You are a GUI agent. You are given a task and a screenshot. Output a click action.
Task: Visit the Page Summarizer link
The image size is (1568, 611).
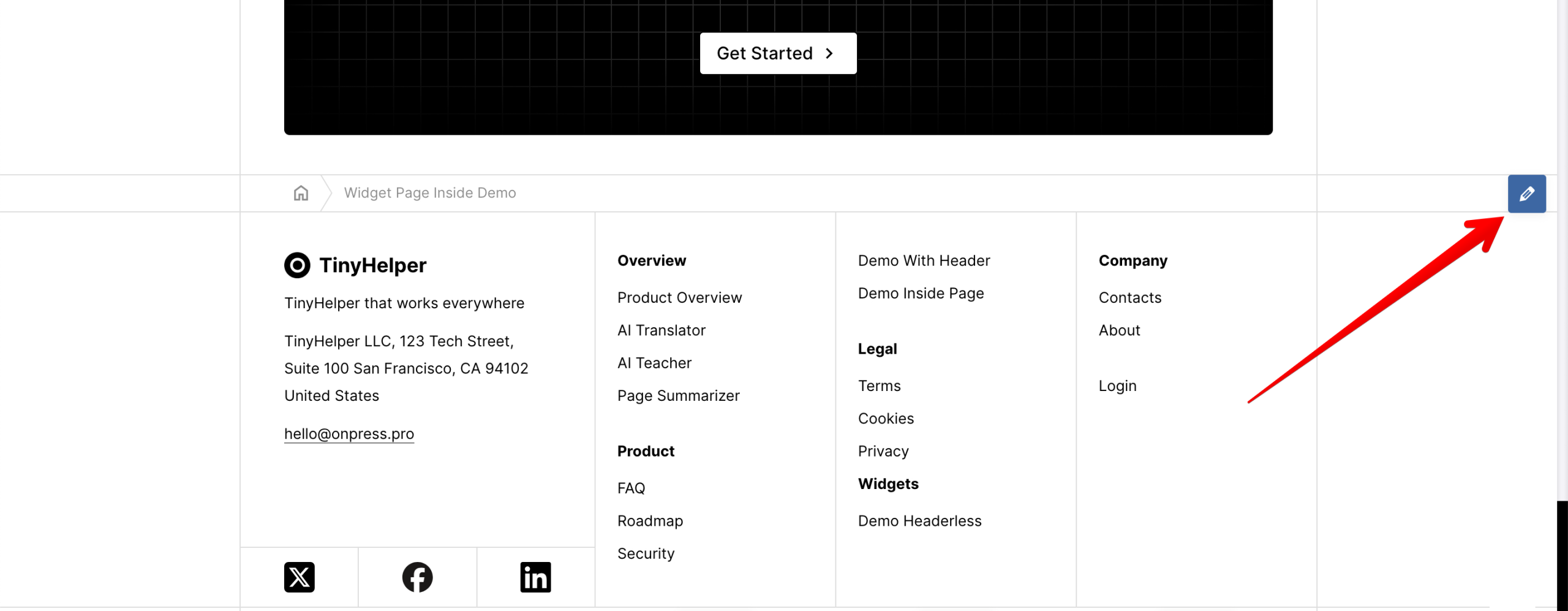678,396
